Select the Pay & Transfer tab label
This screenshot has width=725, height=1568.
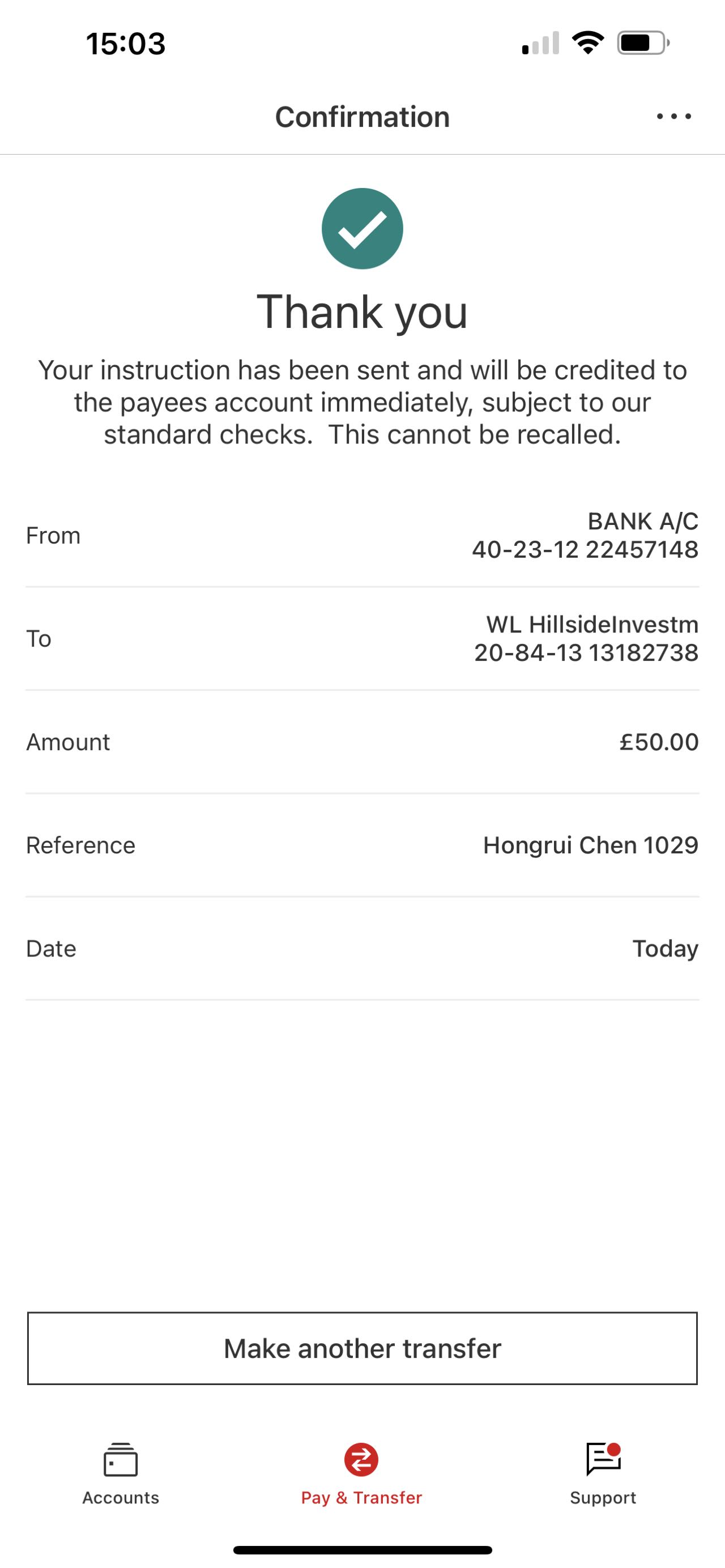coord(361,1497)
